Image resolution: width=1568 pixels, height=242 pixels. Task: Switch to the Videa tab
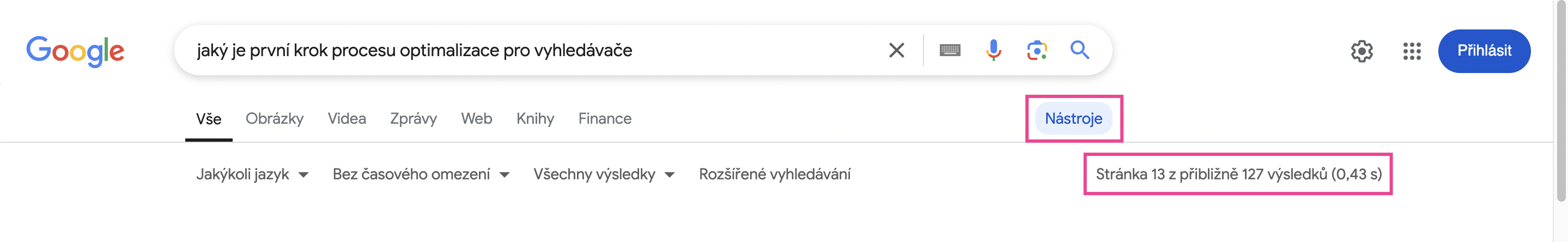(x=347, y=118)
